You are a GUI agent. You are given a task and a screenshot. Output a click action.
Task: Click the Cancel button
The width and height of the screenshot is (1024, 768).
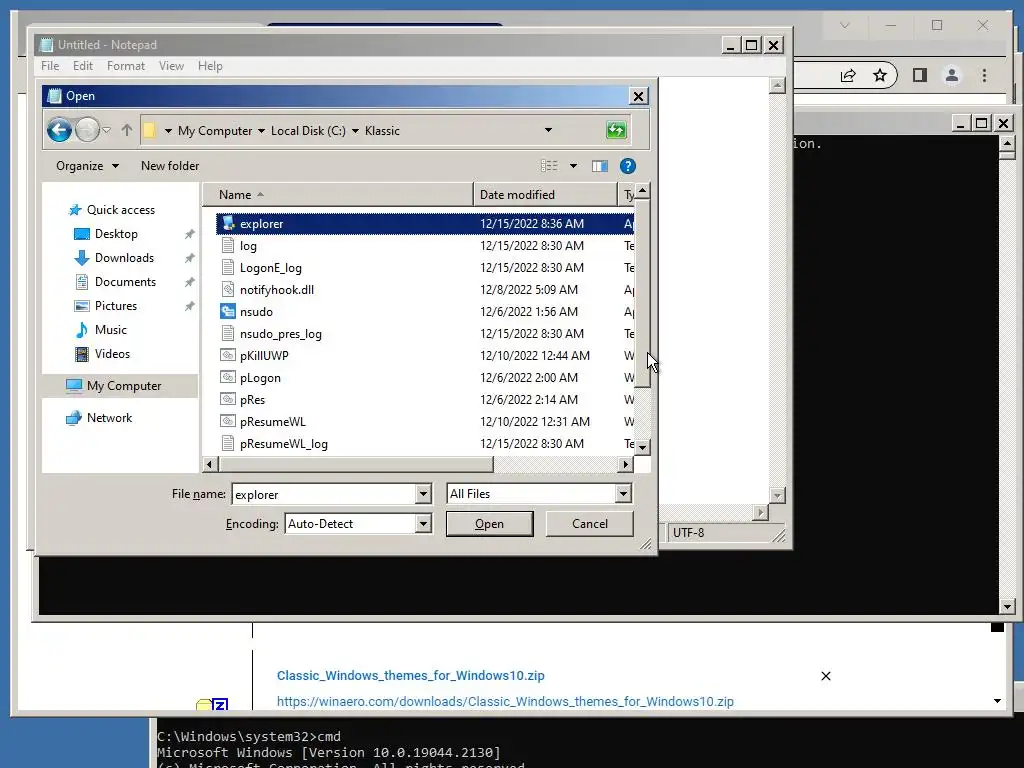(589, 524)
